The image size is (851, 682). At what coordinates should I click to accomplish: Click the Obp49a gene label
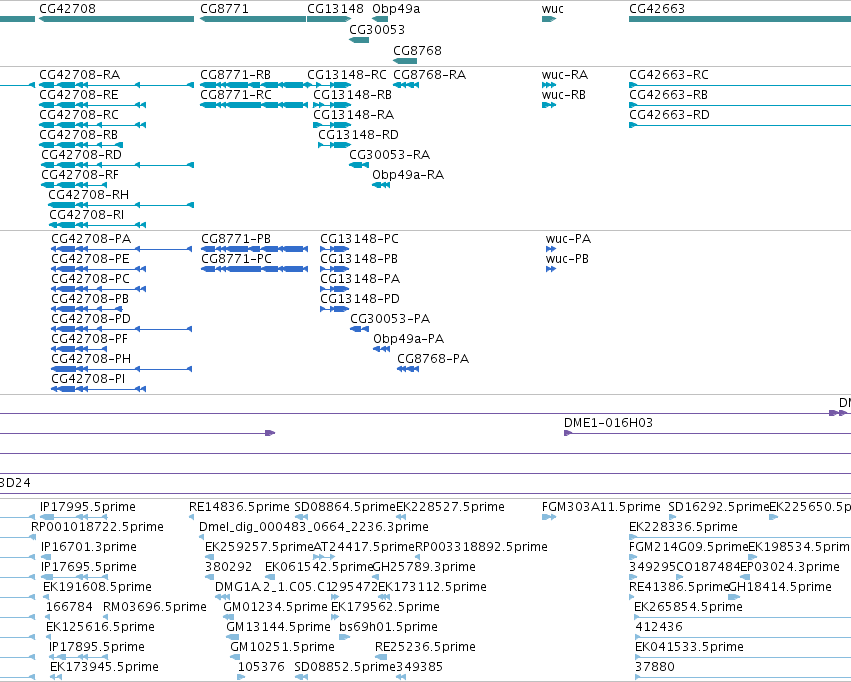click(396, 9)
